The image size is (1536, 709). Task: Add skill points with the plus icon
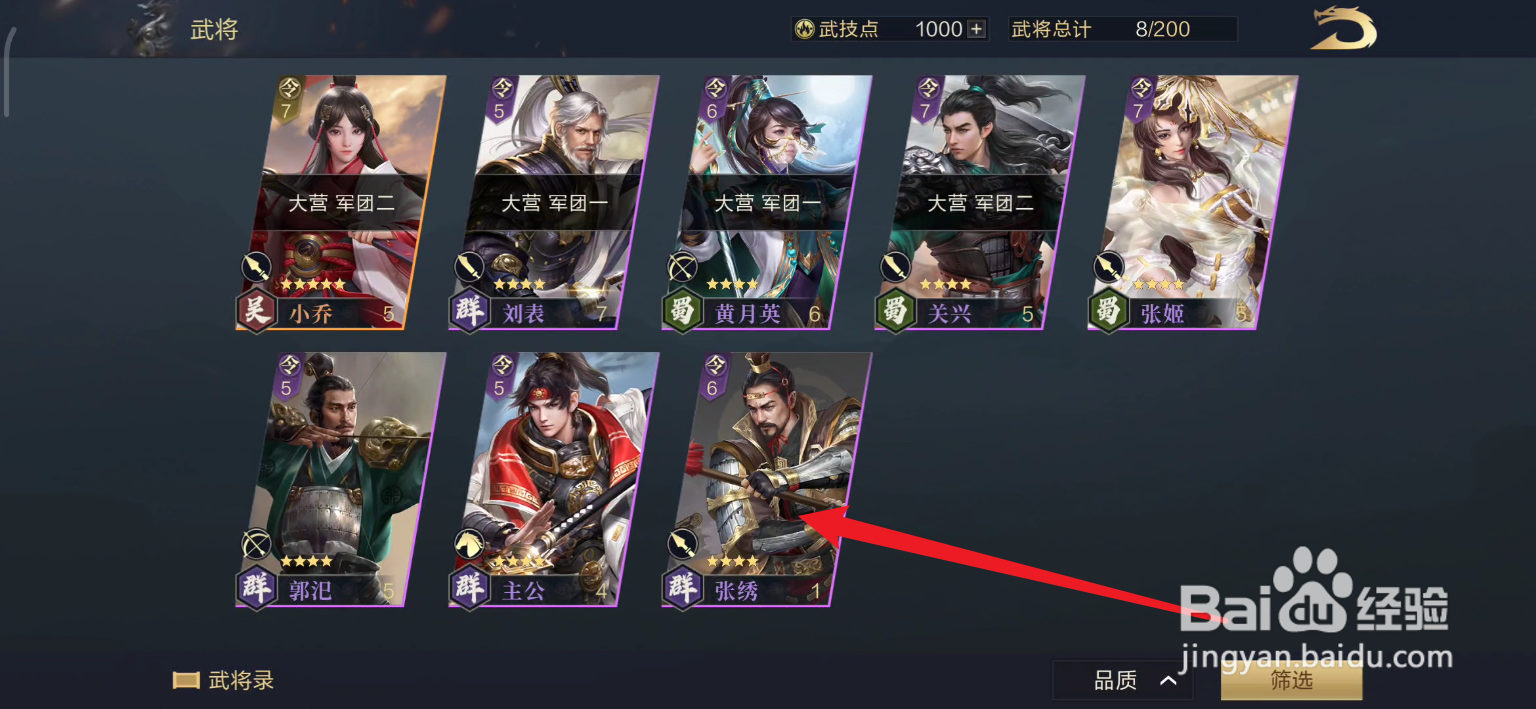976,30
